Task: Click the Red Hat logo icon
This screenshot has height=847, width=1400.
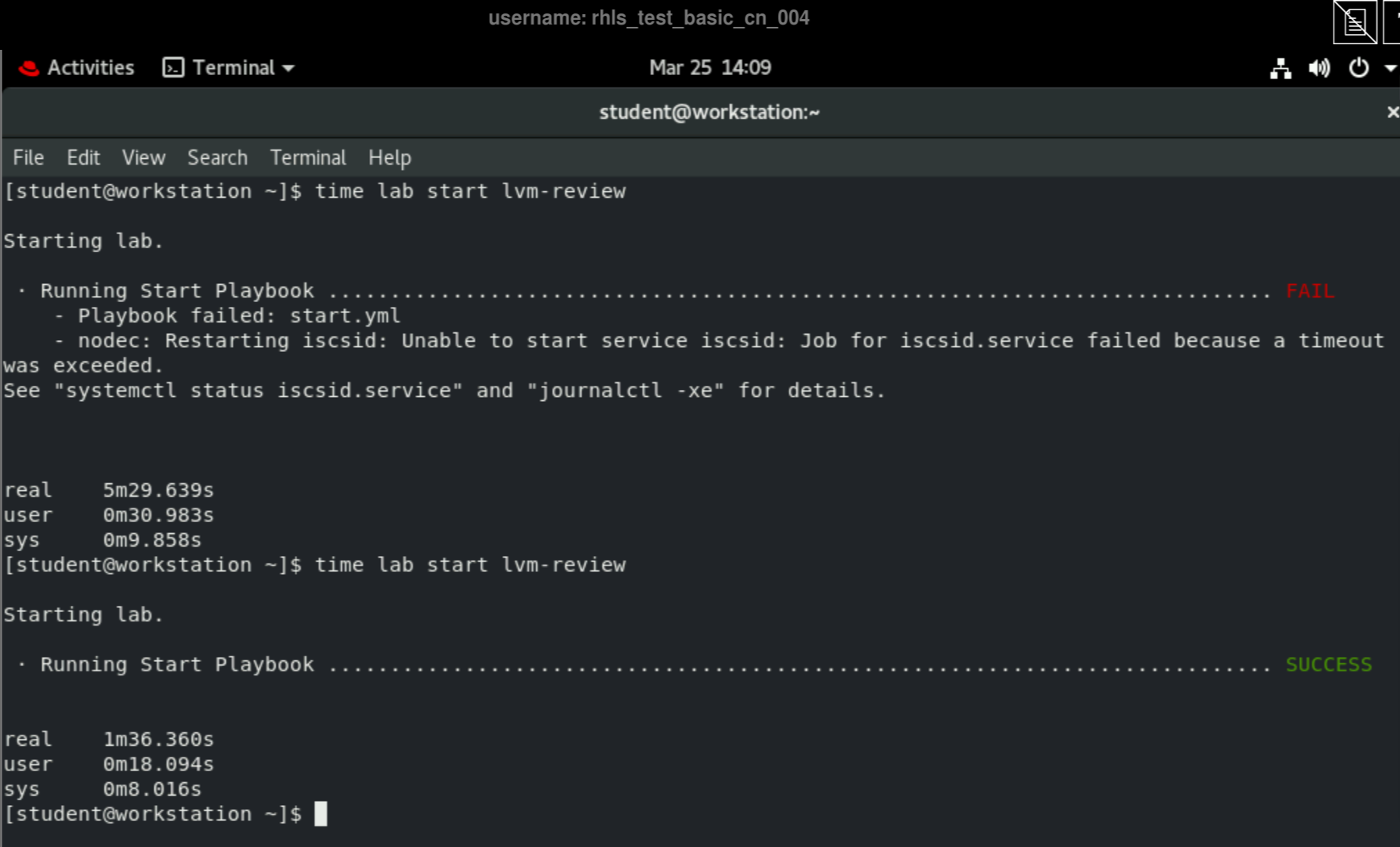Action: coord(28,69)
